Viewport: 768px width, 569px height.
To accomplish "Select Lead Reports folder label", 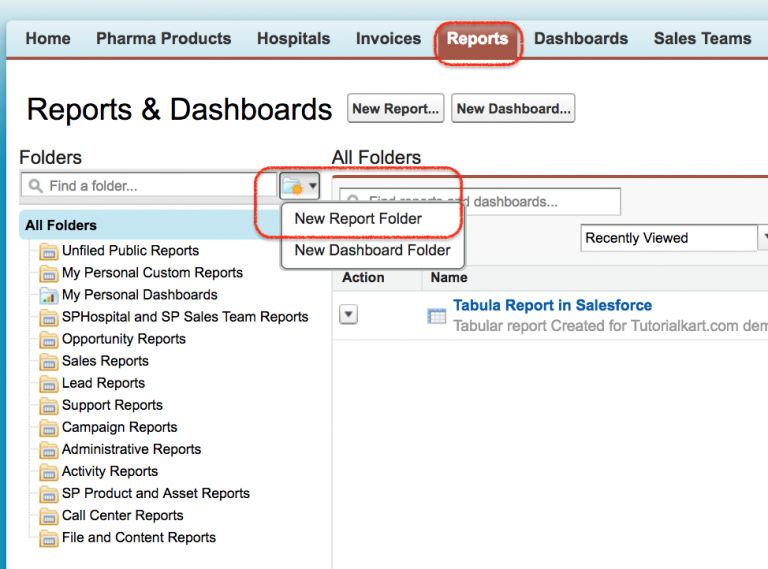I will point(103,383).
